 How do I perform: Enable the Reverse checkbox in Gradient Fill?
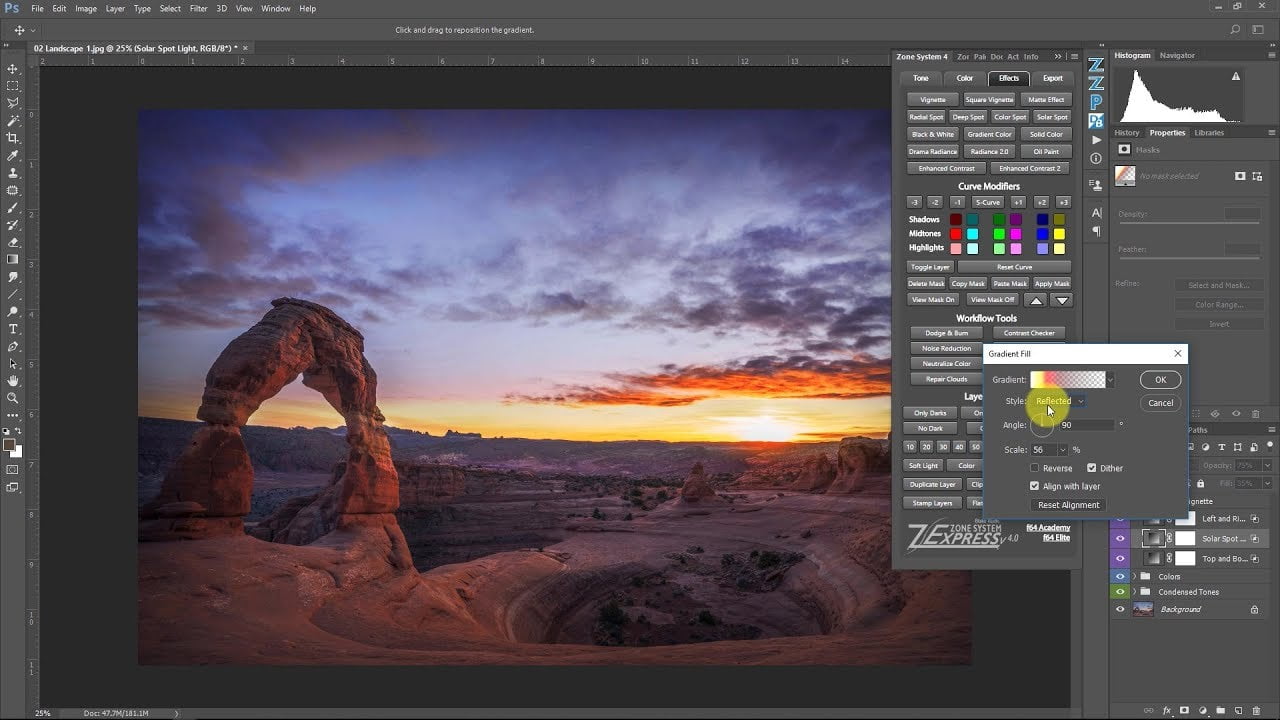click(x=1035, y=468)
